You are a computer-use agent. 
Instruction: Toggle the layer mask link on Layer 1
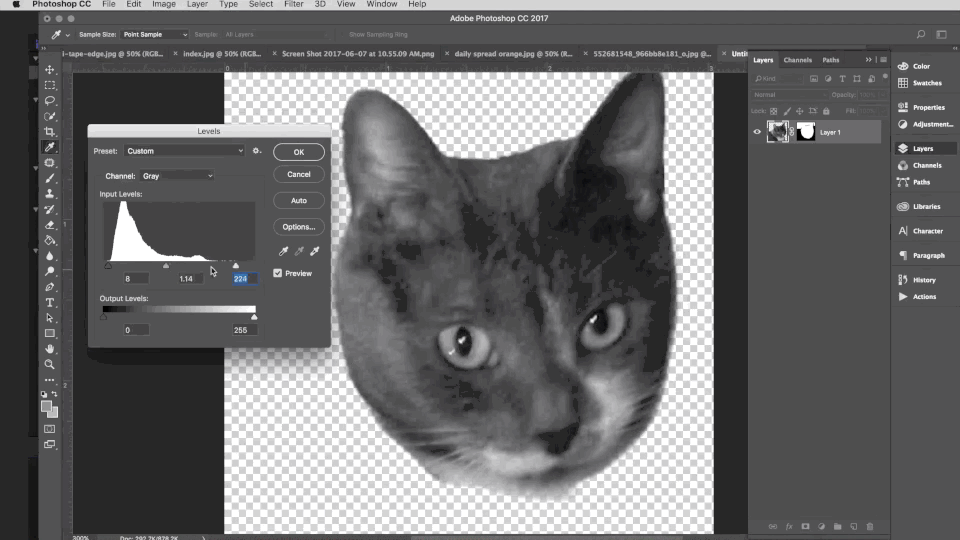791,132
